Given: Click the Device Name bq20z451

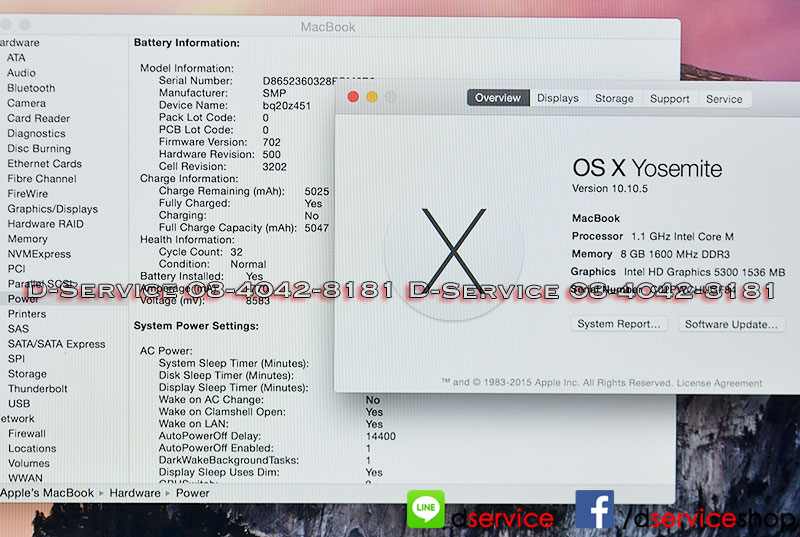Looking at the screenshot, I should click(286, 106).
